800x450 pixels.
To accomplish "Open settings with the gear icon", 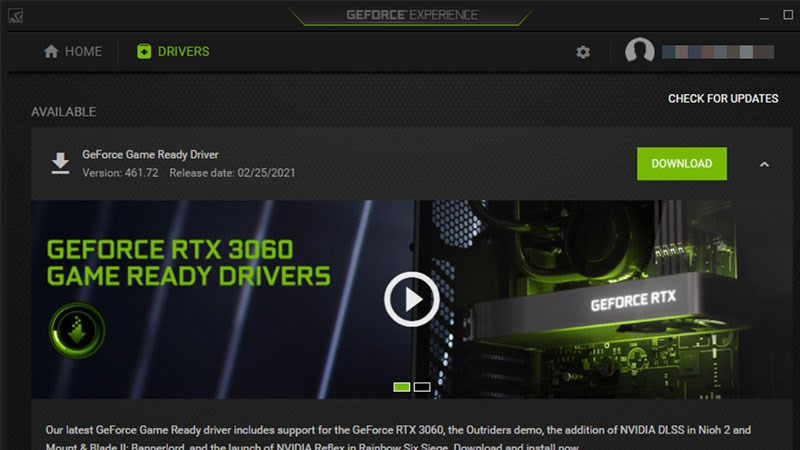I will click(583, 52).
